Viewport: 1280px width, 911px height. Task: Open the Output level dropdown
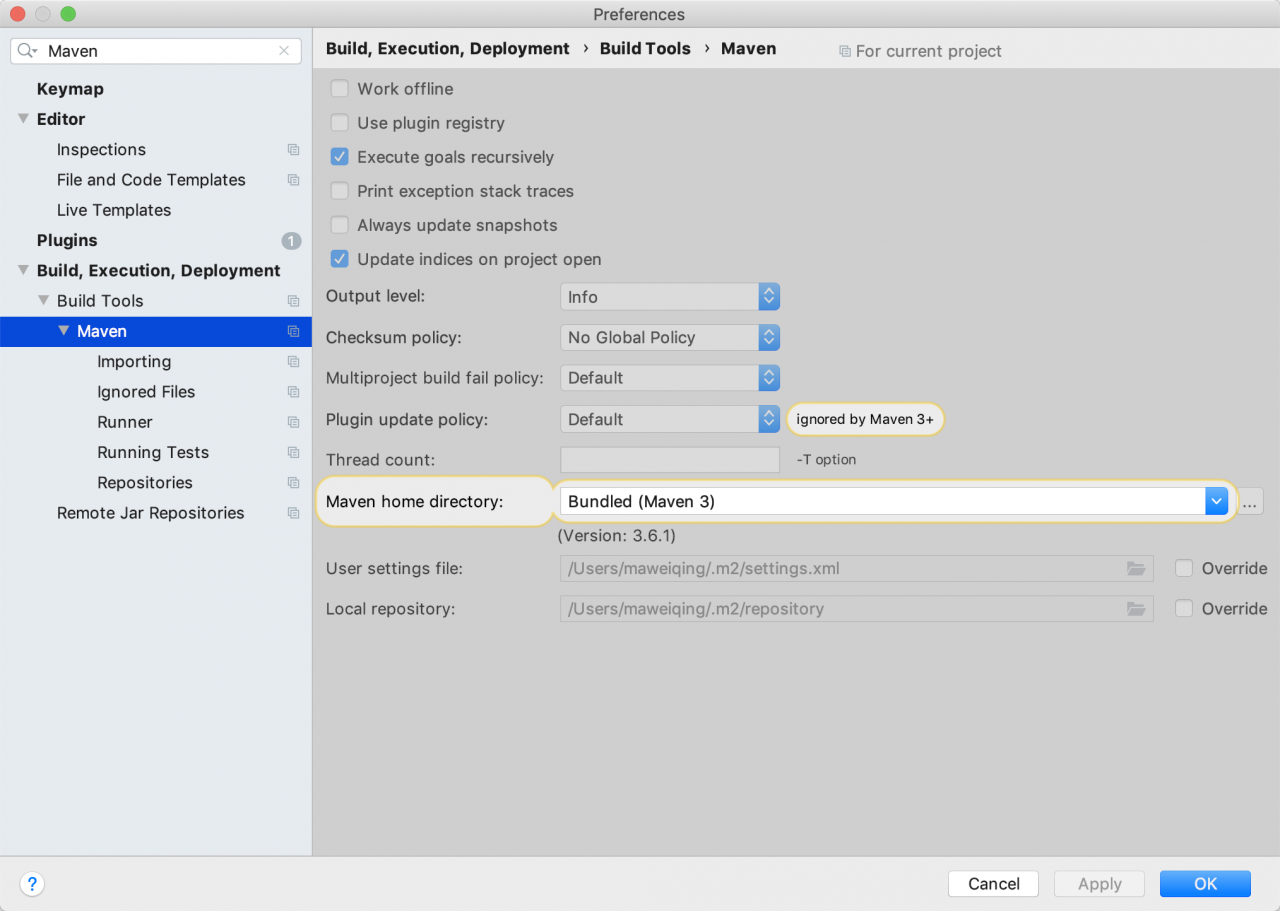tap(669, 297)
